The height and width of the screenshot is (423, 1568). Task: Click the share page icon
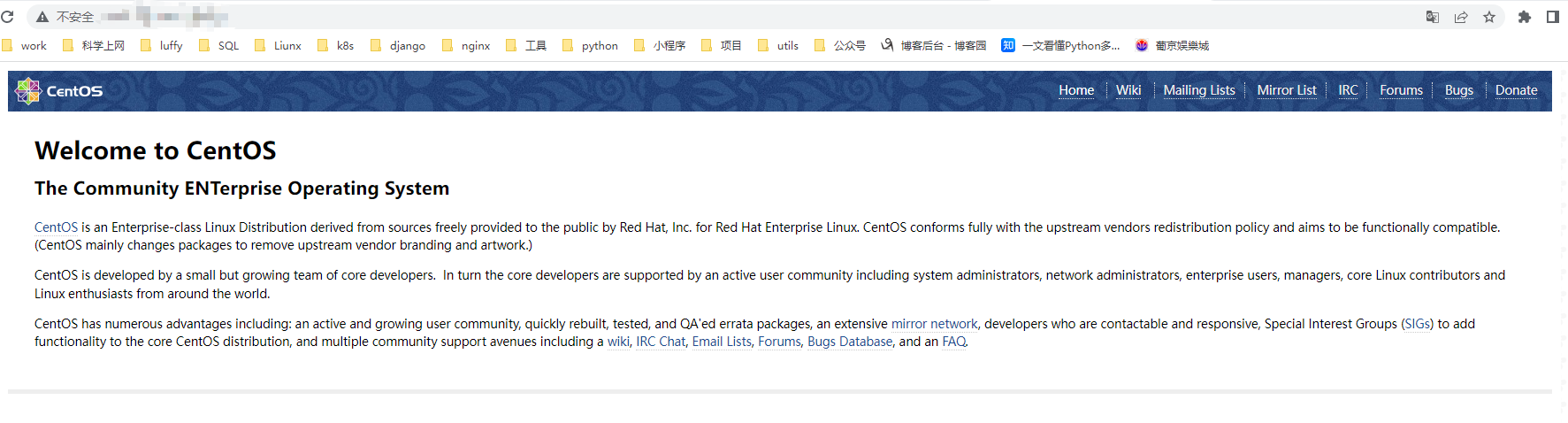(x=1461, y=17)
